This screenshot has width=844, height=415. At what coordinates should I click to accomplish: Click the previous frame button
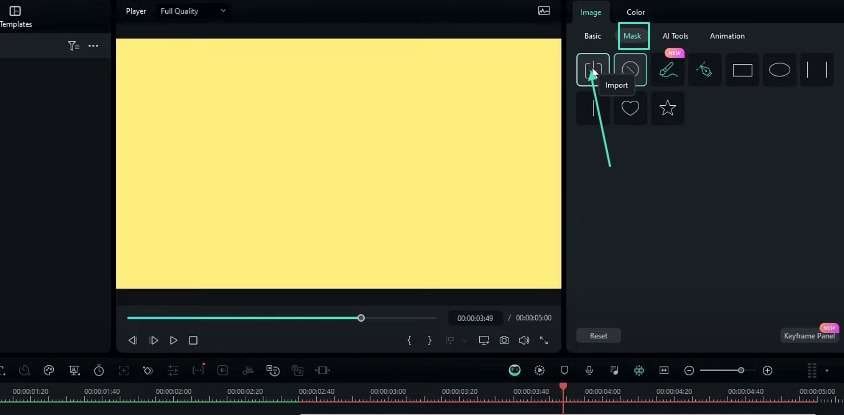click(132, 340)
